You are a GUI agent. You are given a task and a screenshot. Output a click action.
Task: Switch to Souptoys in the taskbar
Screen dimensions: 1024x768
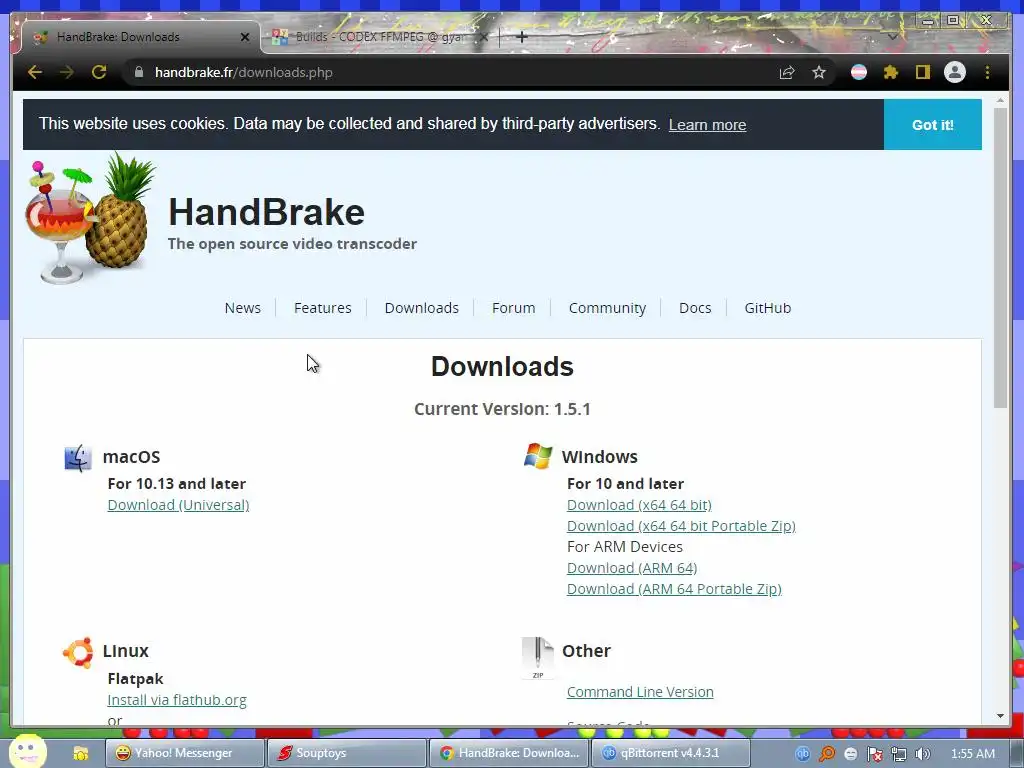click(x=346, y=753)
